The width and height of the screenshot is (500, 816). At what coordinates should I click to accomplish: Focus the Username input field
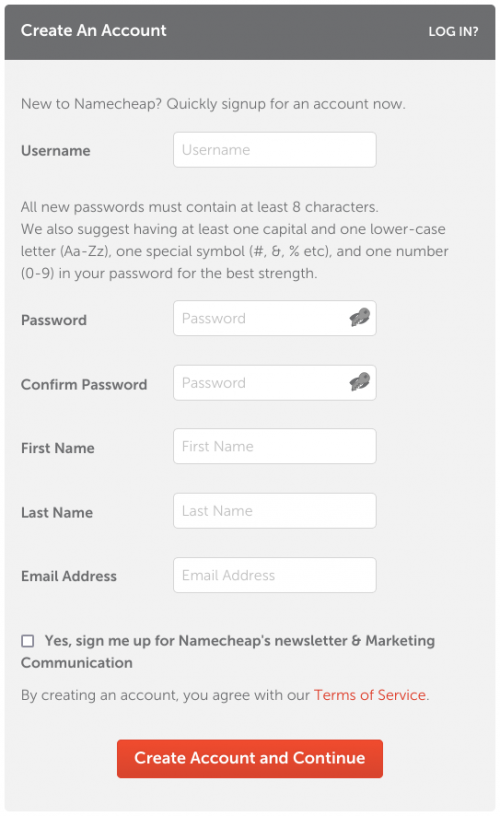(275, 150)
